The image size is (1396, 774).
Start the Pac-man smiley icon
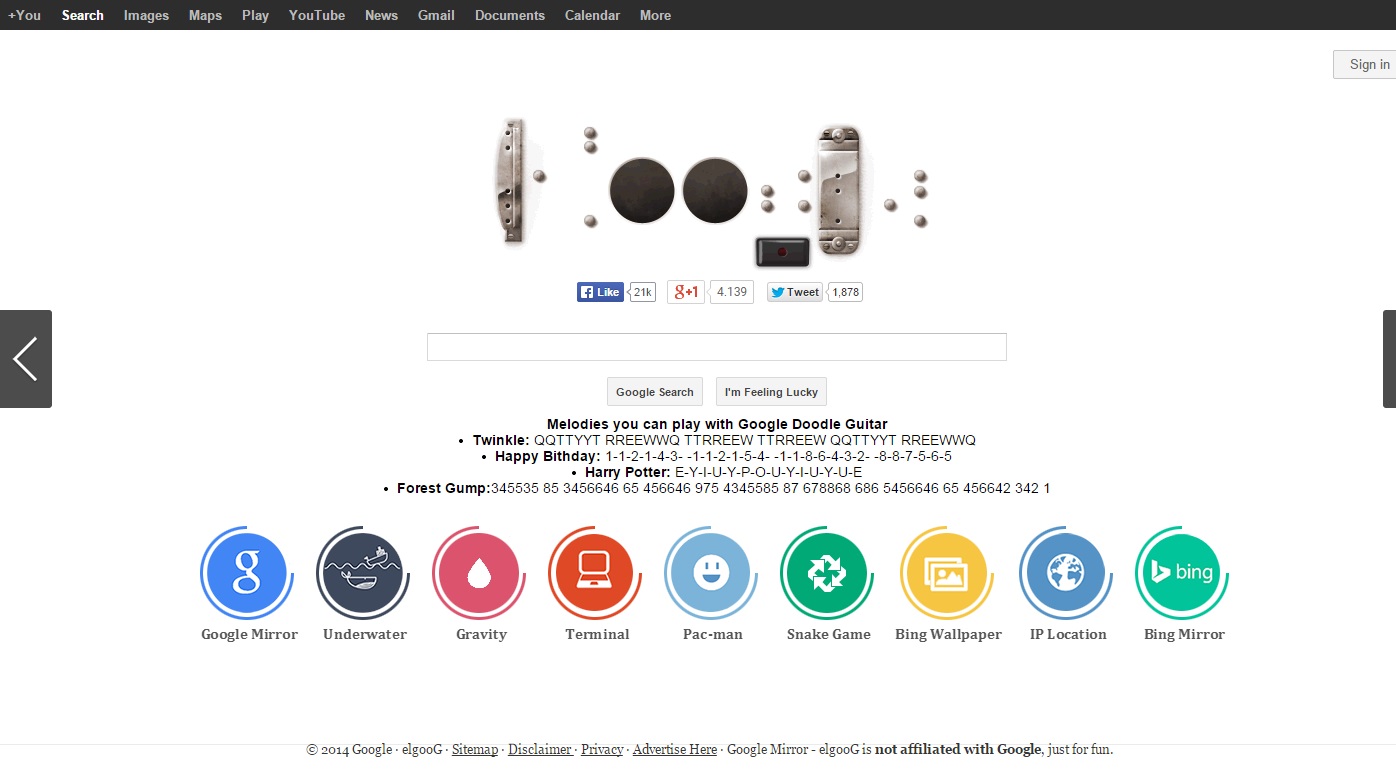click(711, 573)
